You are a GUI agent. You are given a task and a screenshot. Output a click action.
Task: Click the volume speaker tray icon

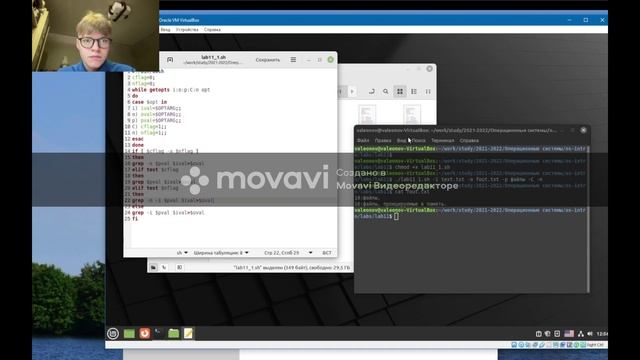(590, 333)
